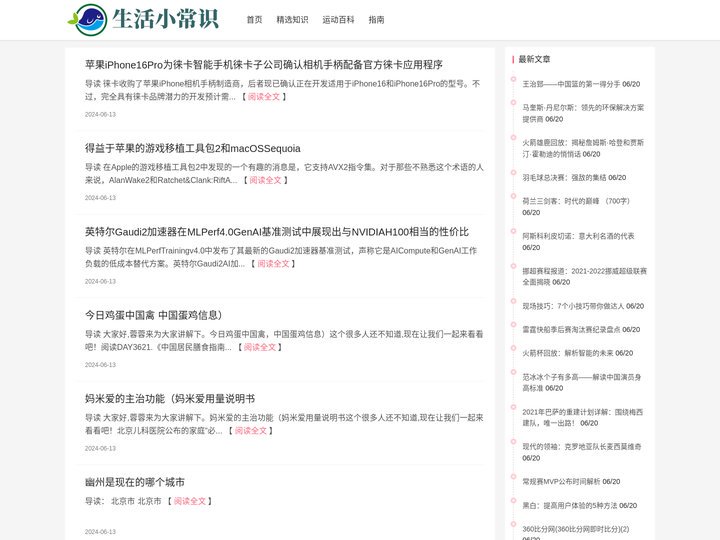720x540 pixels.
Task: Click 阅读全文 for 游戏移植工具包2 article
Action: (265, 180)
